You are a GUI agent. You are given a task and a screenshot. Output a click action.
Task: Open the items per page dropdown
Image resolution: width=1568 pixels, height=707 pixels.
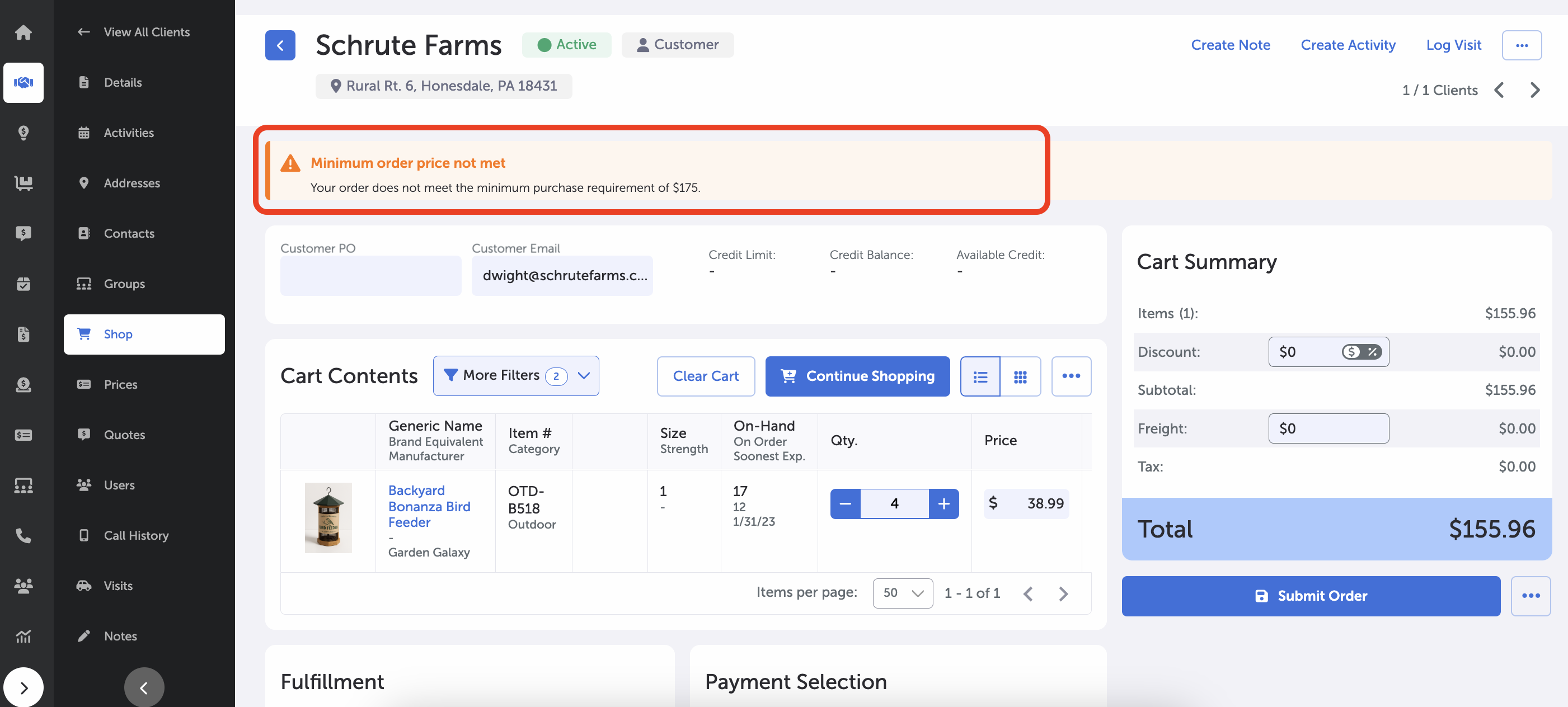(x=902, y=593)
